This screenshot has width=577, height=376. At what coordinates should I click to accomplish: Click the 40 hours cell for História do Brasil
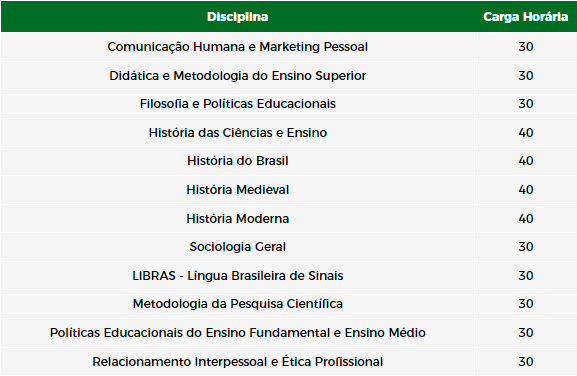click(x=525, y=161)
